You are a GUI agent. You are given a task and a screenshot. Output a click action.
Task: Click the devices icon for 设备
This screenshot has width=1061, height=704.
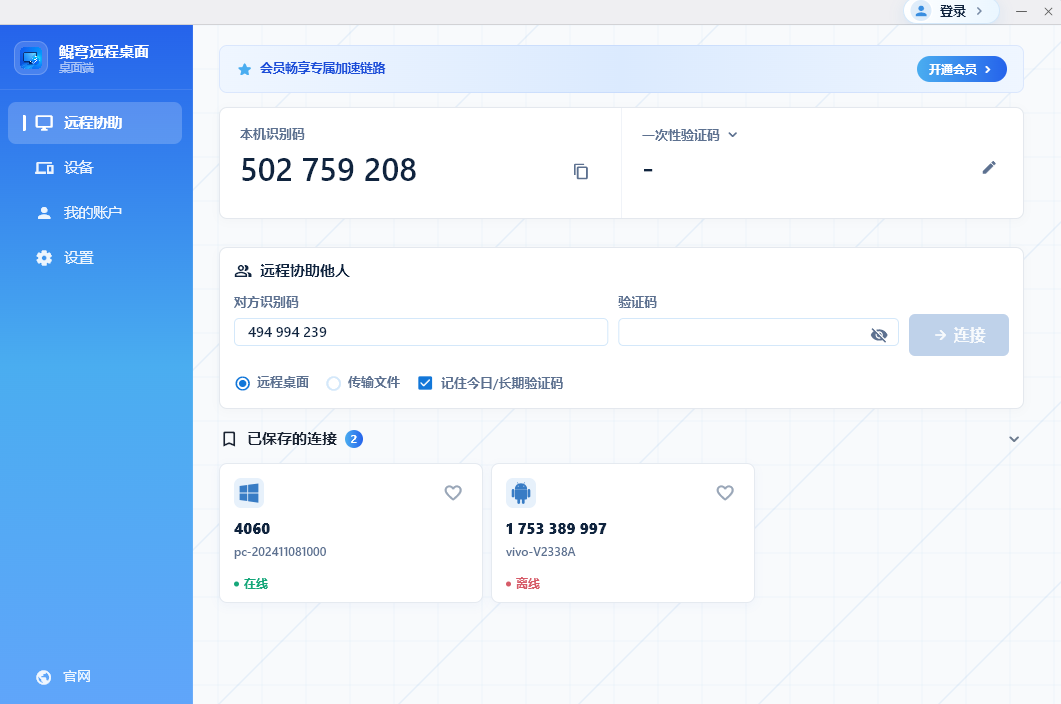(44, 168)
